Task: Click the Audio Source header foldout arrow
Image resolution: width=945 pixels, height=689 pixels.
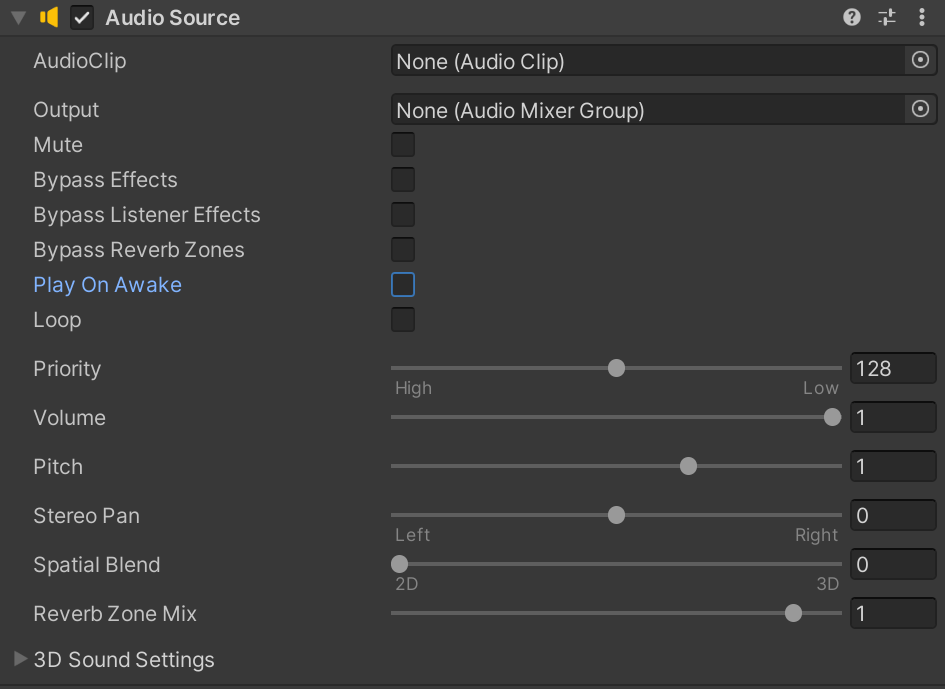Action: [16, 17]
